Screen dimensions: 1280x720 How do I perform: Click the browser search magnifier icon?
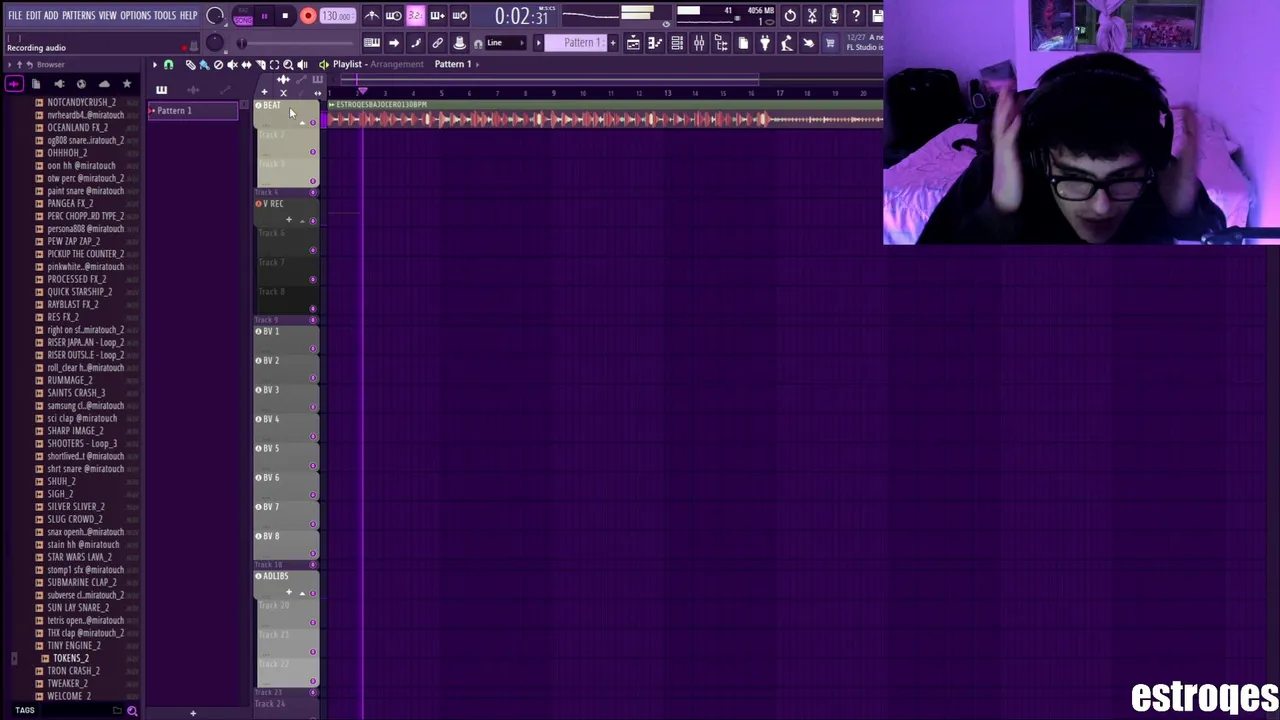[131, 711]
